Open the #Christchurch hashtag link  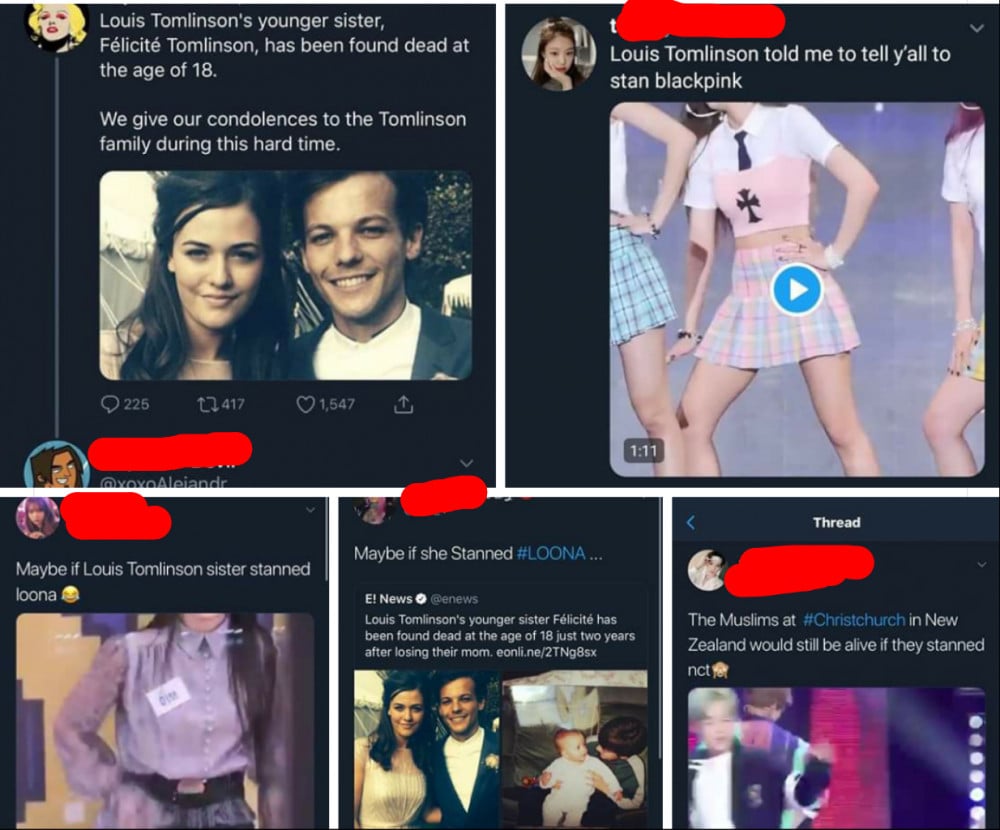click(853, 619)
